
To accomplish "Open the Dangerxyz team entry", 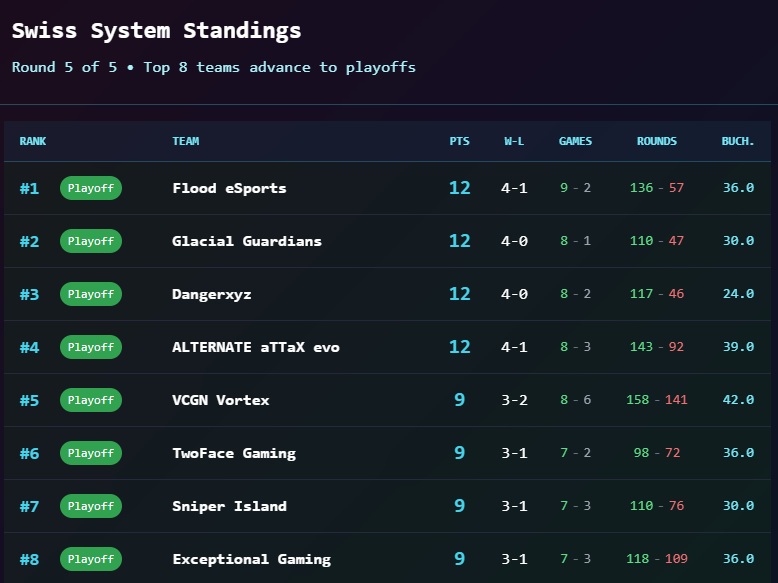I will (x=212, y=294).
